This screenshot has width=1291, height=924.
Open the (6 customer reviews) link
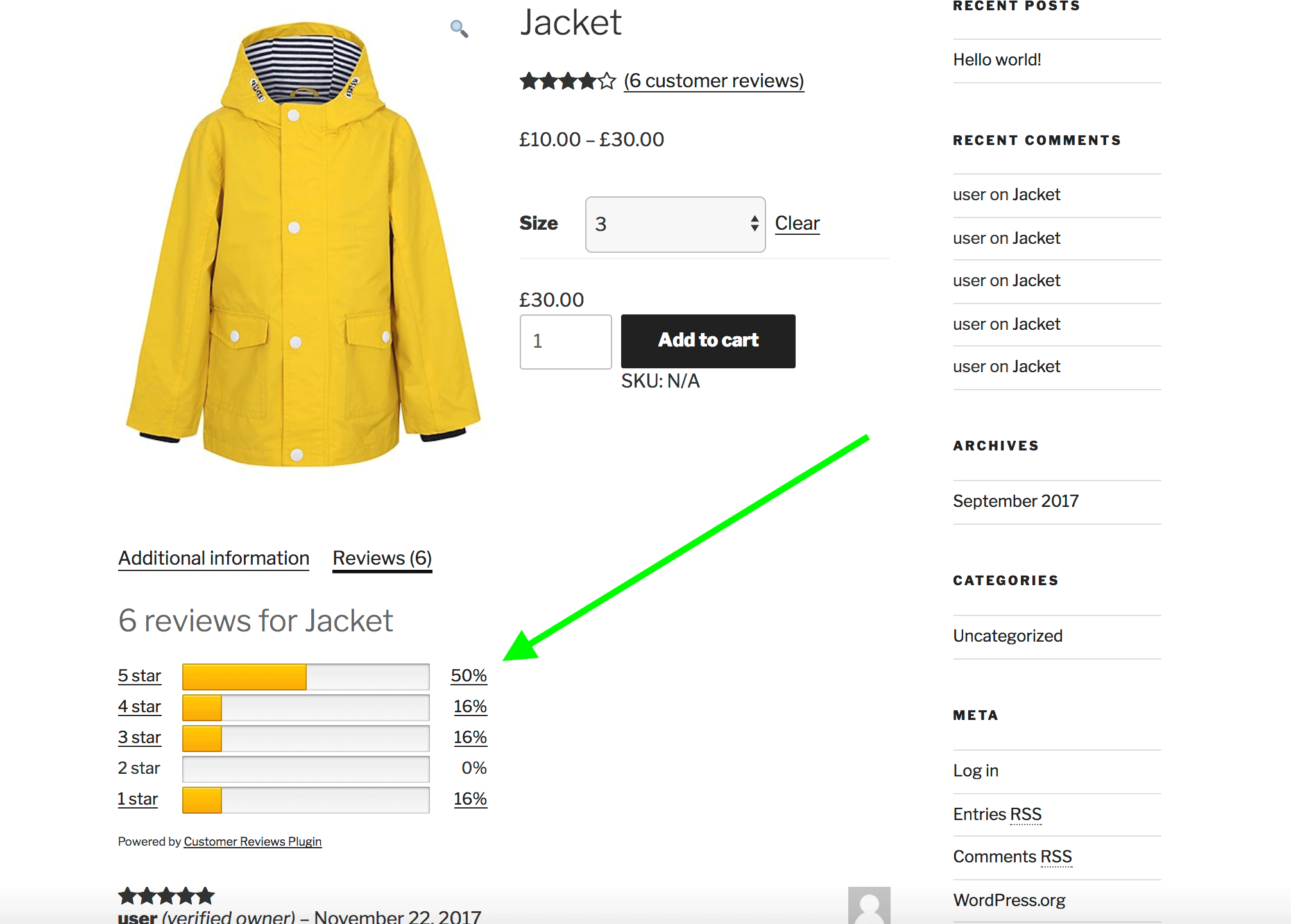point(714,81)
